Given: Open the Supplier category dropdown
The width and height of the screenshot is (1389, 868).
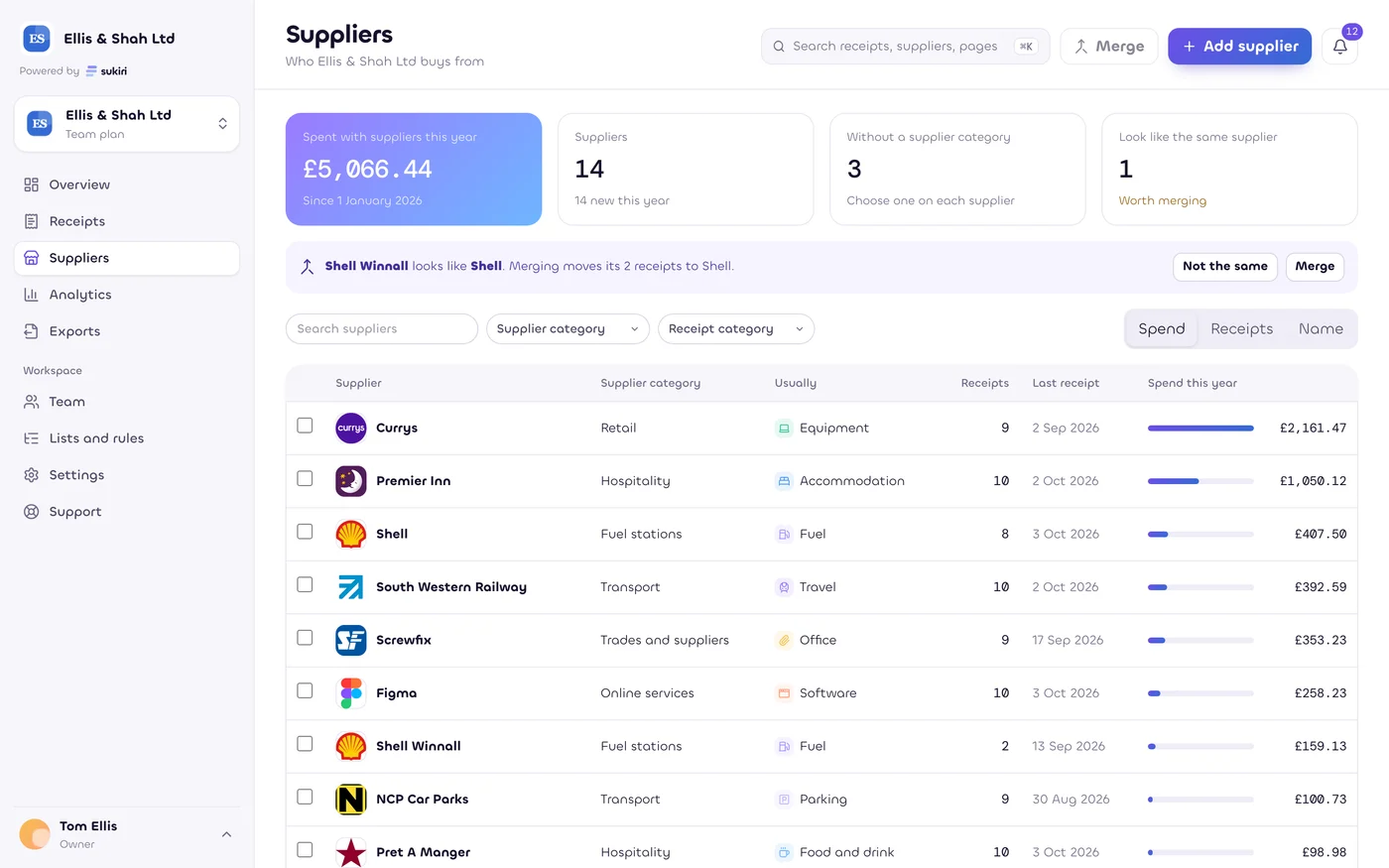Looking at the screenshot, I should tap(568, 329).
